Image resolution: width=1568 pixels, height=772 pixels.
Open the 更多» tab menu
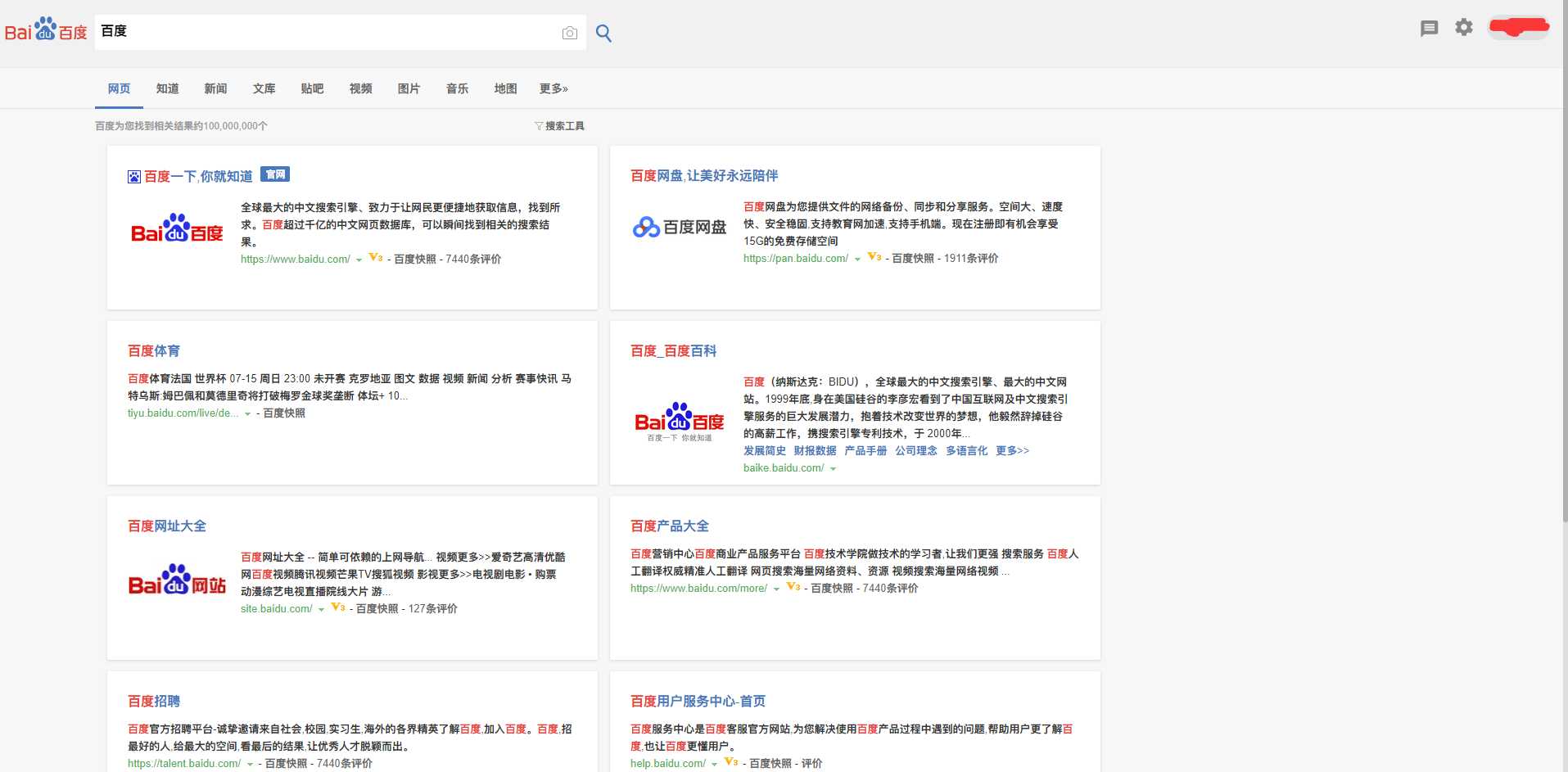[x=554, y=88]
